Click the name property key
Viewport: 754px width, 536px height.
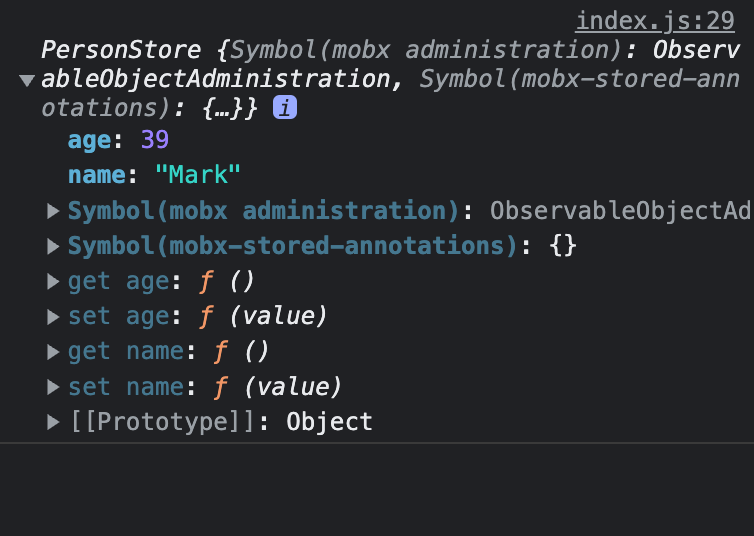click(x=97, y=175)
